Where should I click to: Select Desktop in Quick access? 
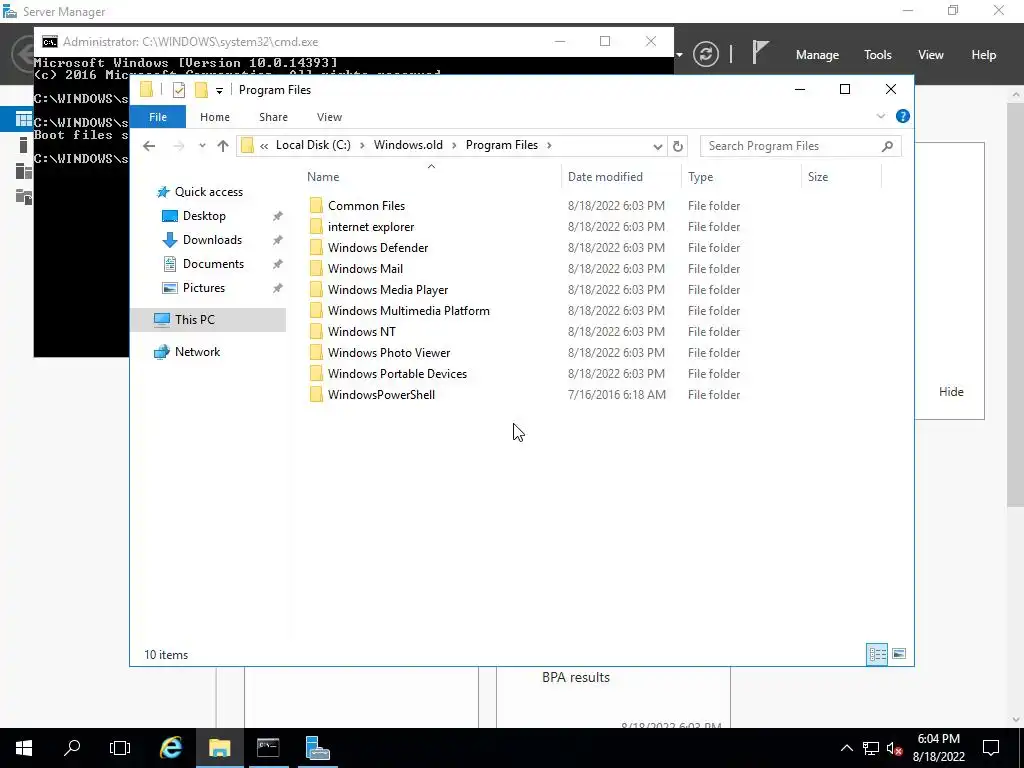(x=204, y=216)
